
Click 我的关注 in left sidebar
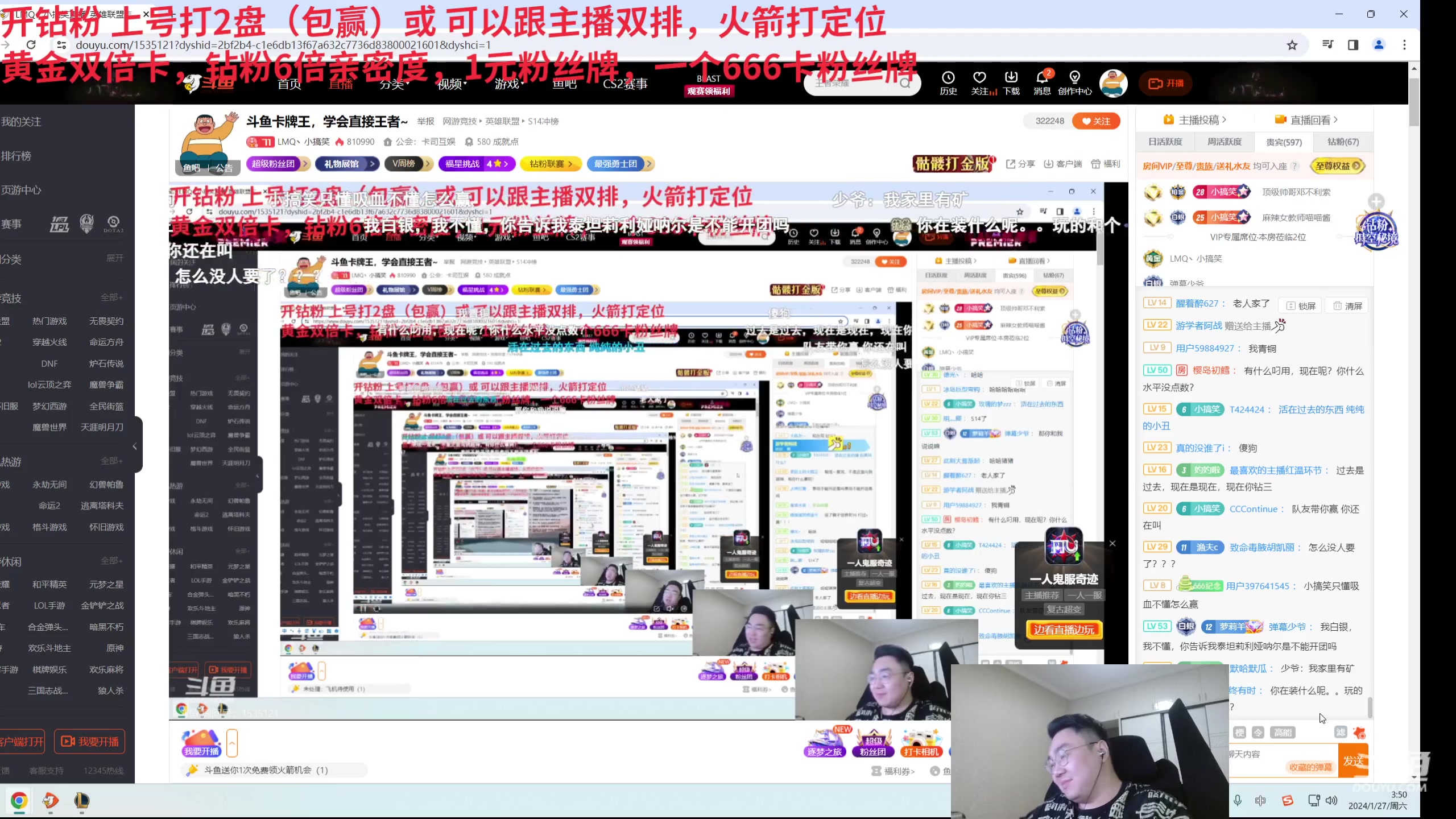coord(22,122)
